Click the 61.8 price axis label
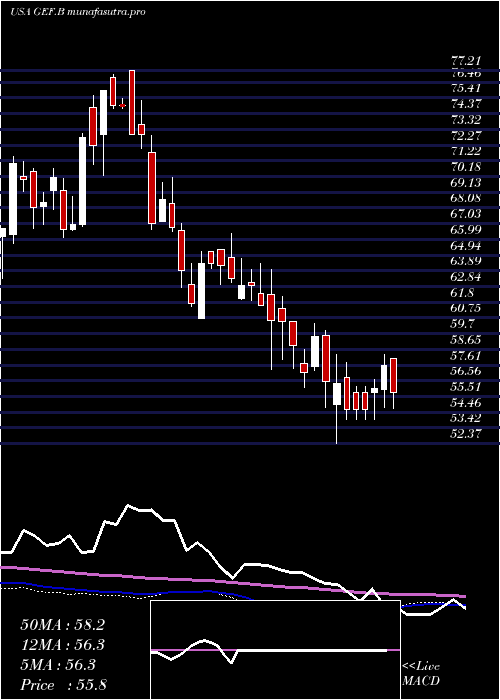The width and height of the screenshot is (500, 700). pyautogui.click(x=462, y=293)
